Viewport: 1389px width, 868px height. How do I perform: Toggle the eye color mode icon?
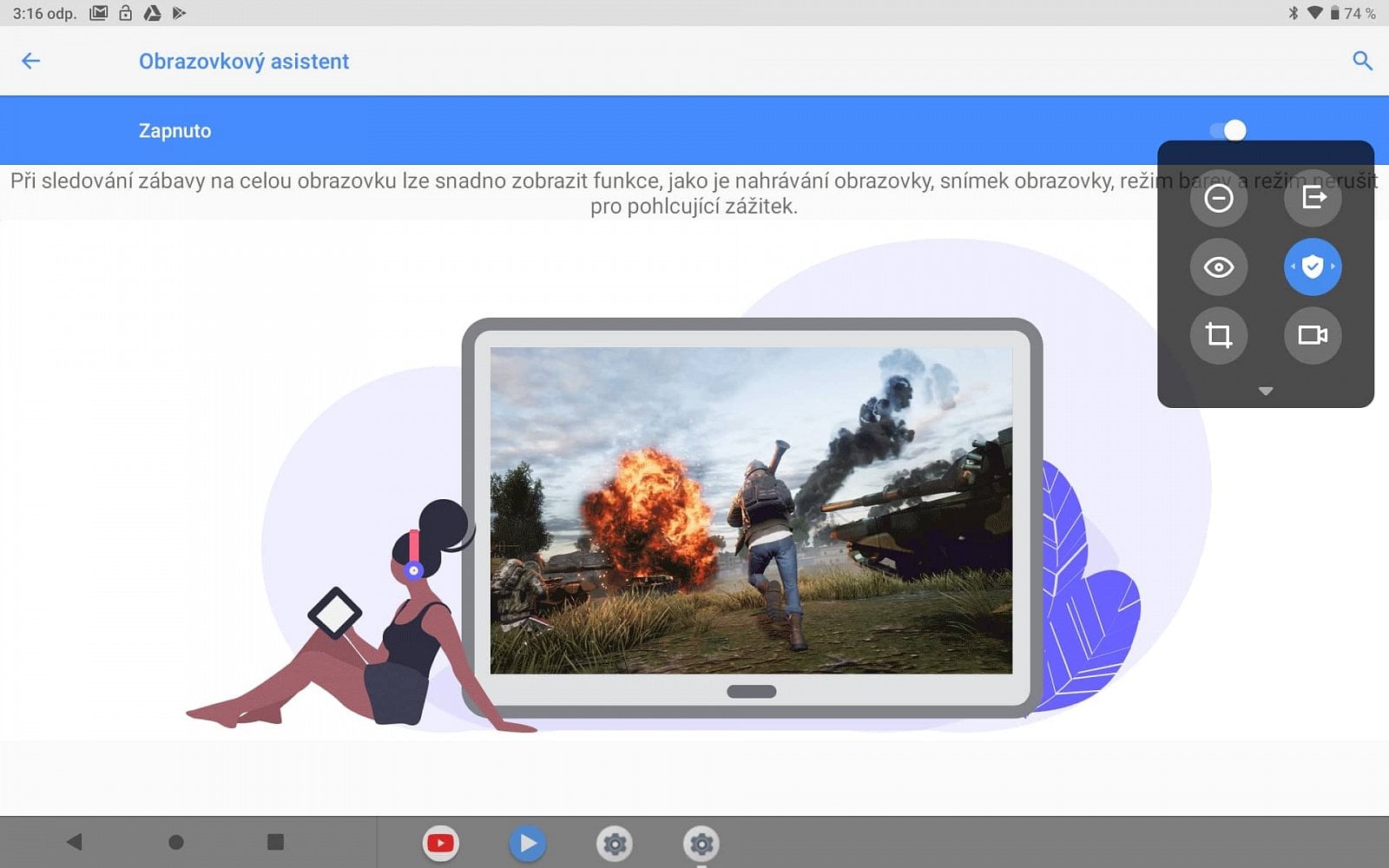tap(1219, 266)
